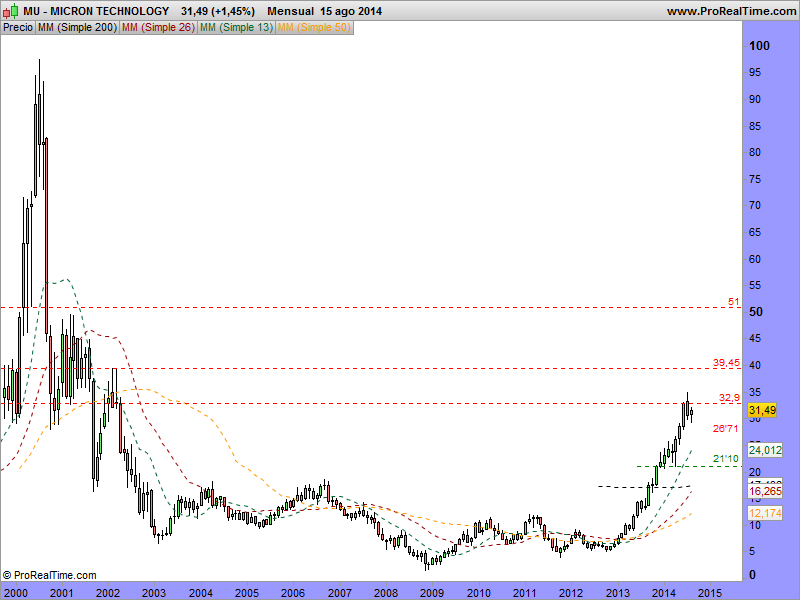Screen dimensions: 800x600
Task: Select the 2014 year marker
Action: [663, 593]
